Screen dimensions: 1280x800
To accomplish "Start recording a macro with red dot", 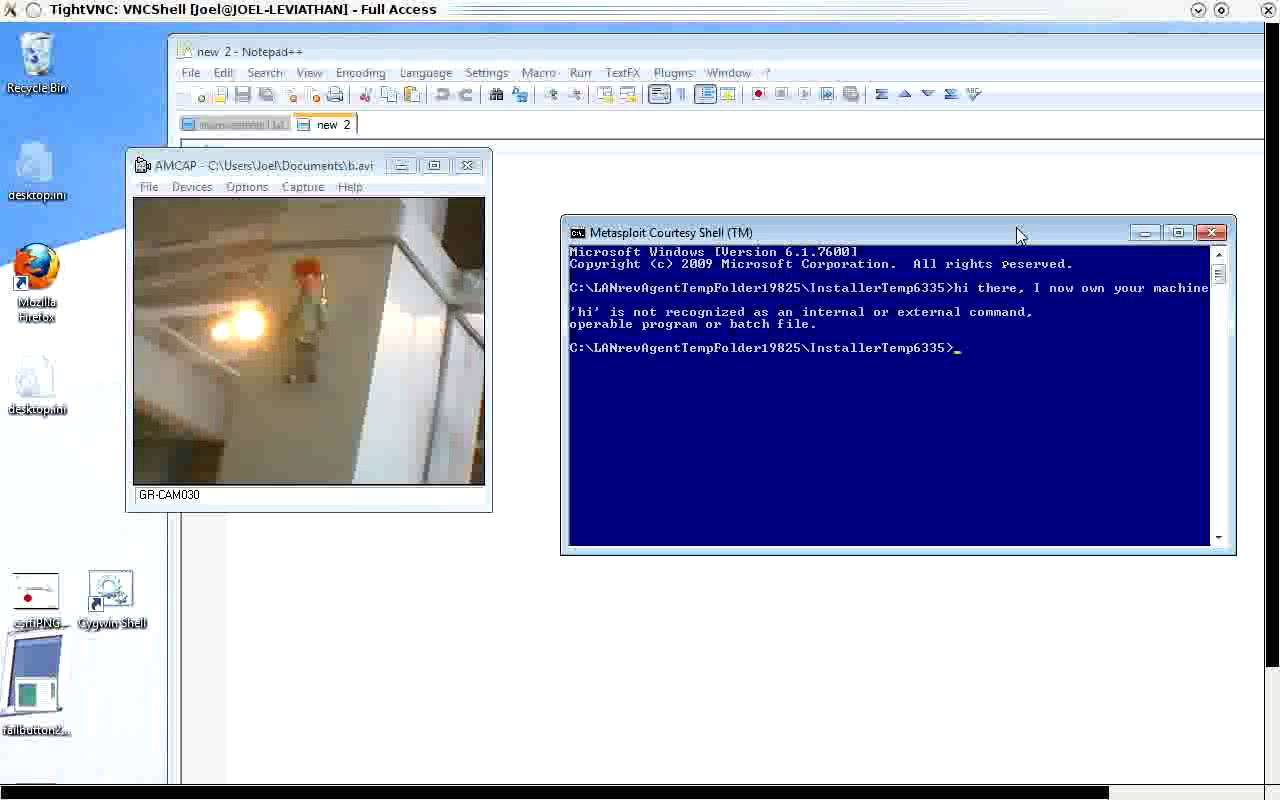I will (x=759, y=94).
